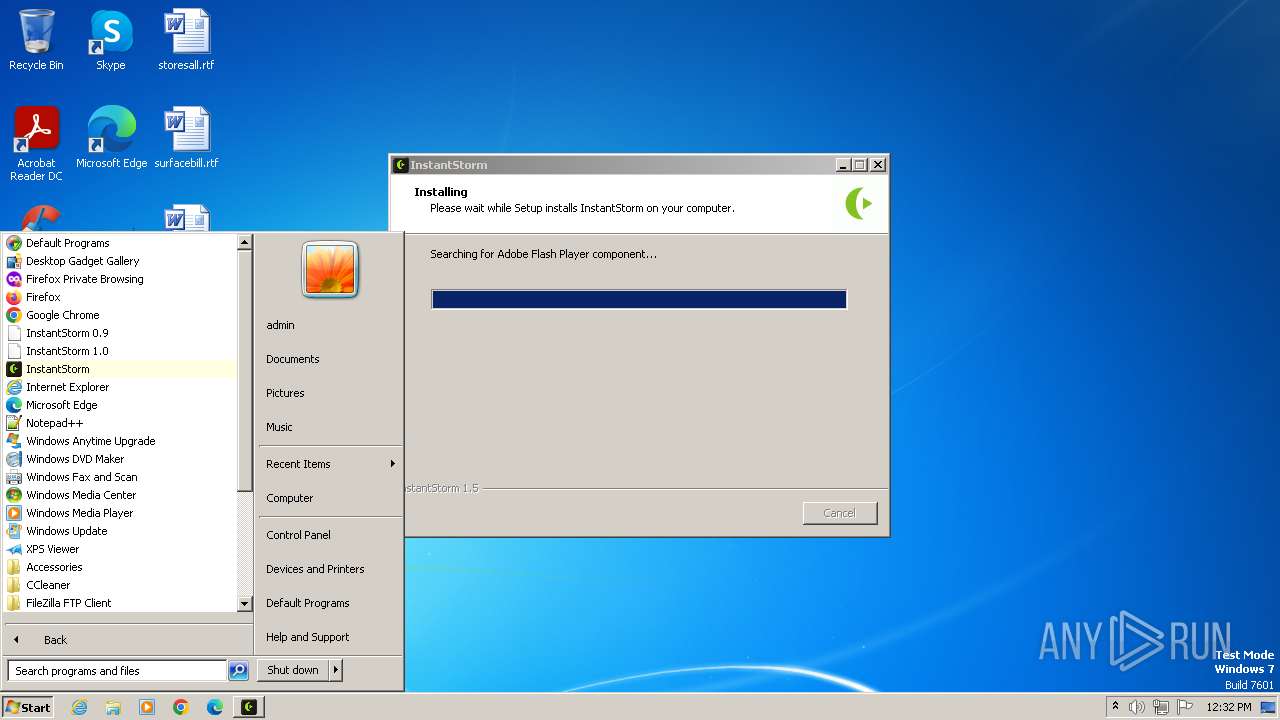
Task: Click the Shut down button
Action: [293, 670]
